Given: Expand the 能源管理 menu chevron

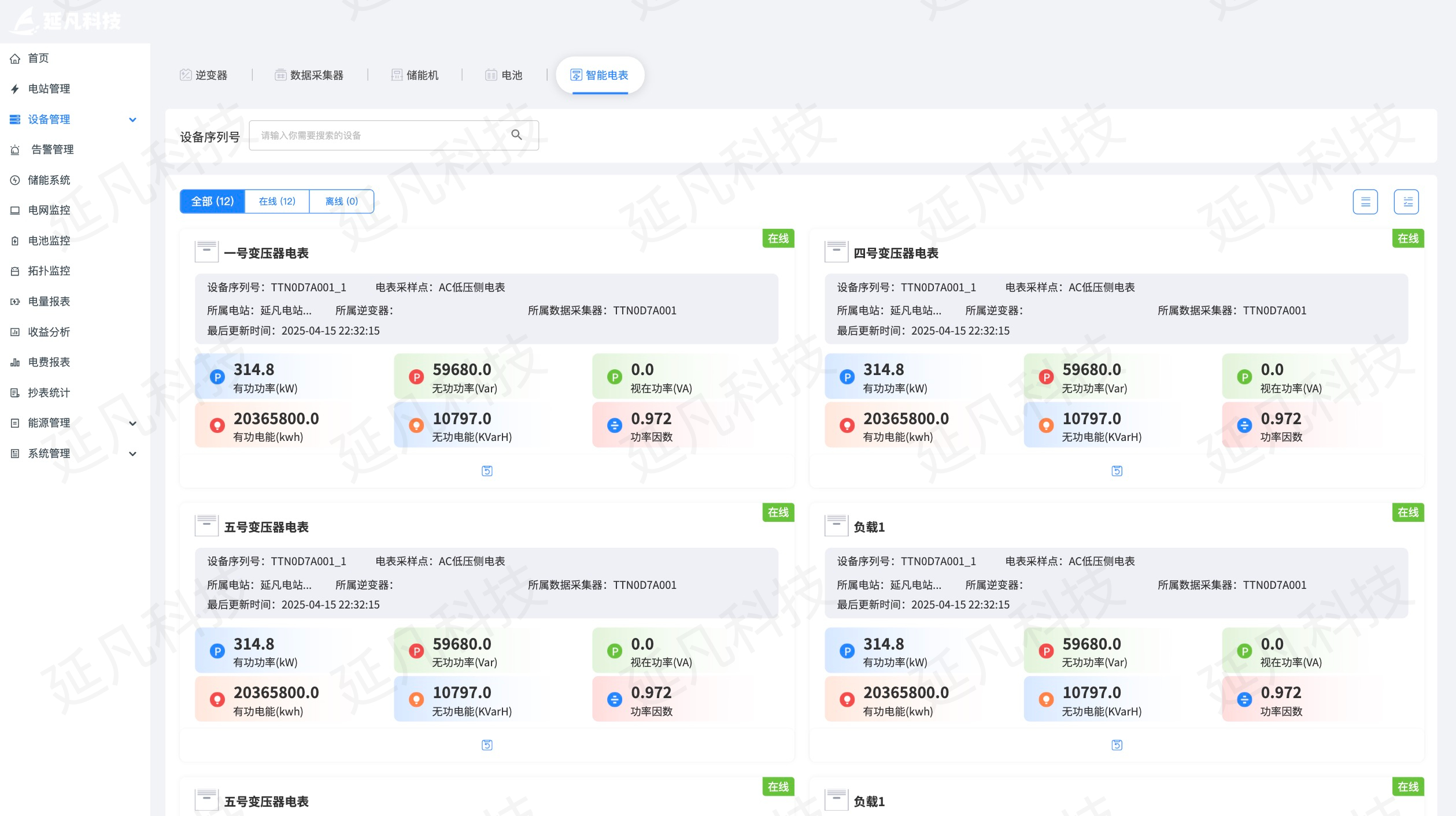Looking at the screenshot, I should coord(132,423).
